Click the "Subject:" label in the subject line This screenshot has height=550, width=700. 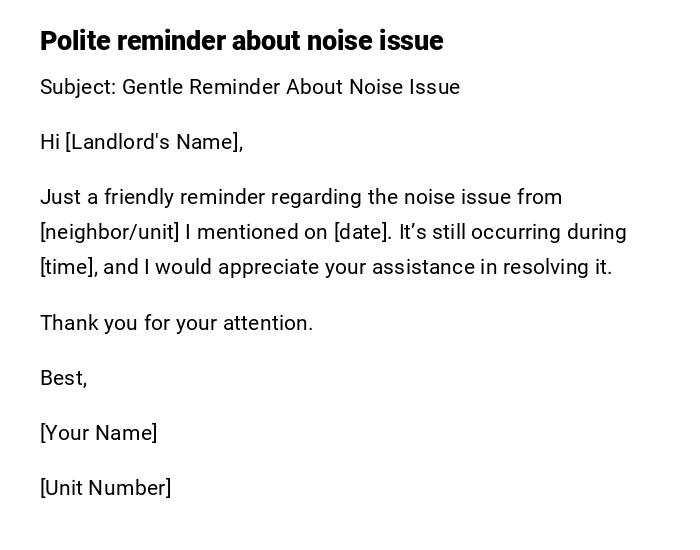(78, 87)
